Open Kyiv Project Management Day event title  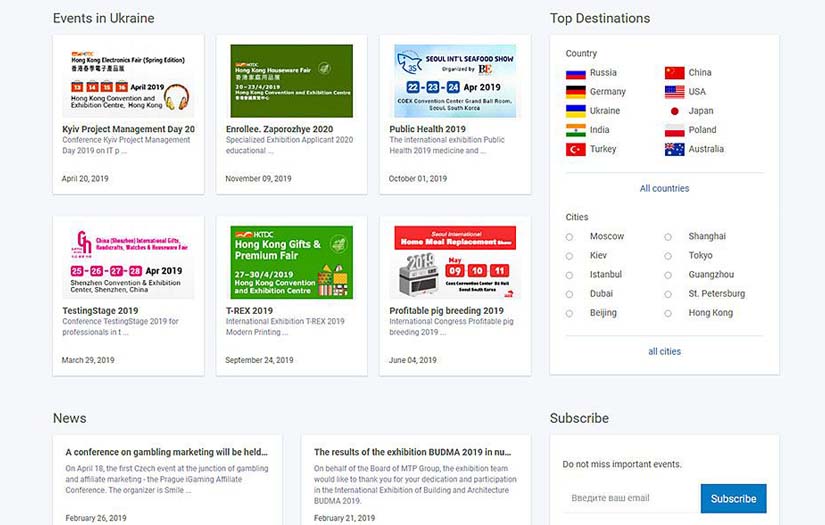[x=128, y=129]
